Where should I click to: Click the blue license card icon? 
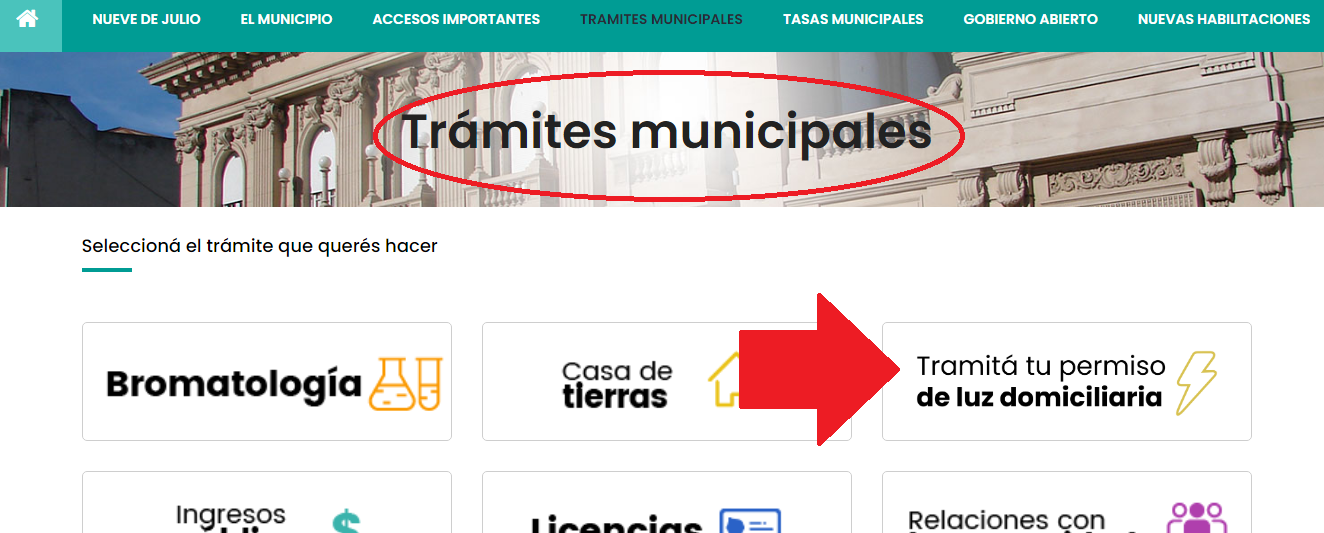[x=750, y=522]
